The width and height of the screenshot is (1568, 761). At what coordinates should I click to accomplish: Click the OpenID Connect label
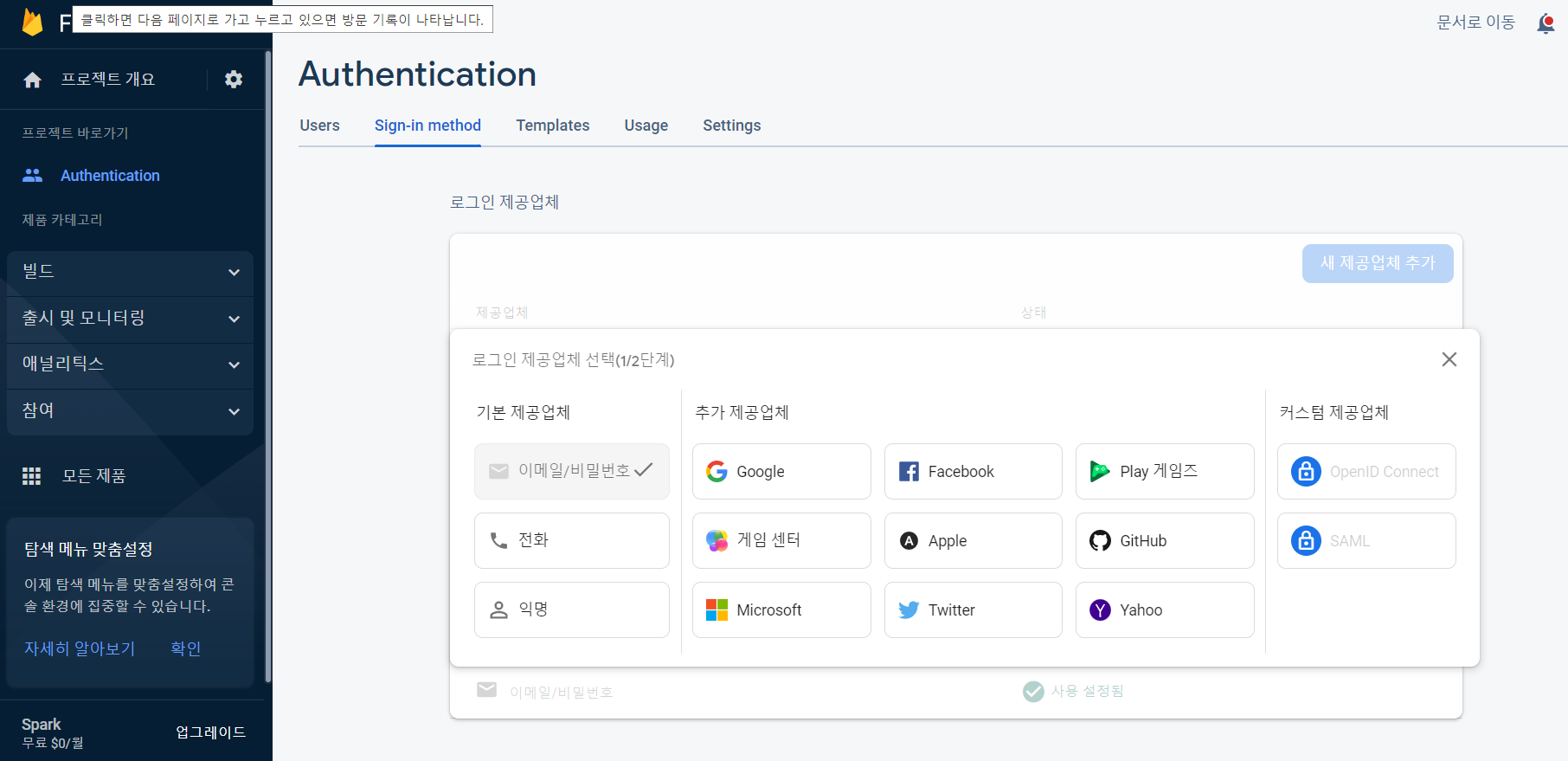coord(1385,472)
